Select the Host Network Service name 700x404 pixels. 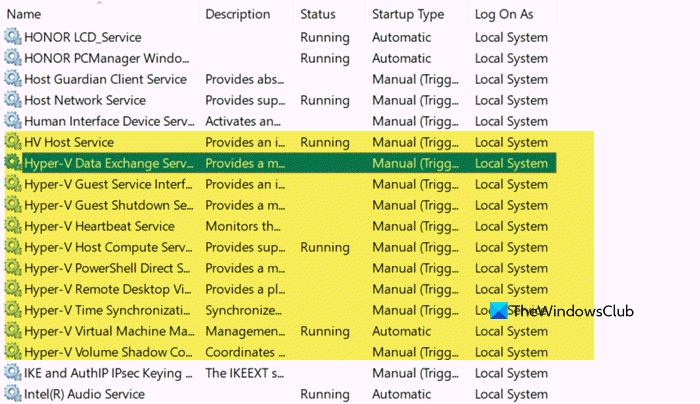tap(85, 100)
